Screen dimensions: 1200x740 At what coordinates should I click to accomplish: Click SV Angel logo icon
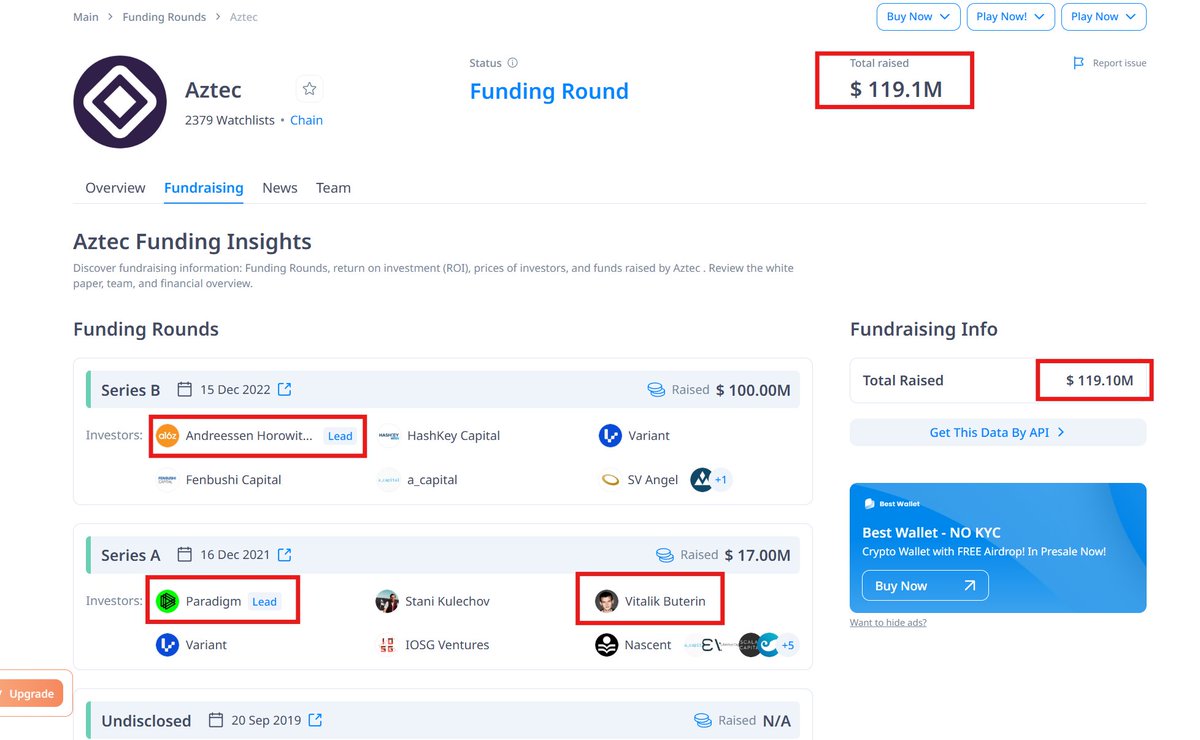pos(610,480)
